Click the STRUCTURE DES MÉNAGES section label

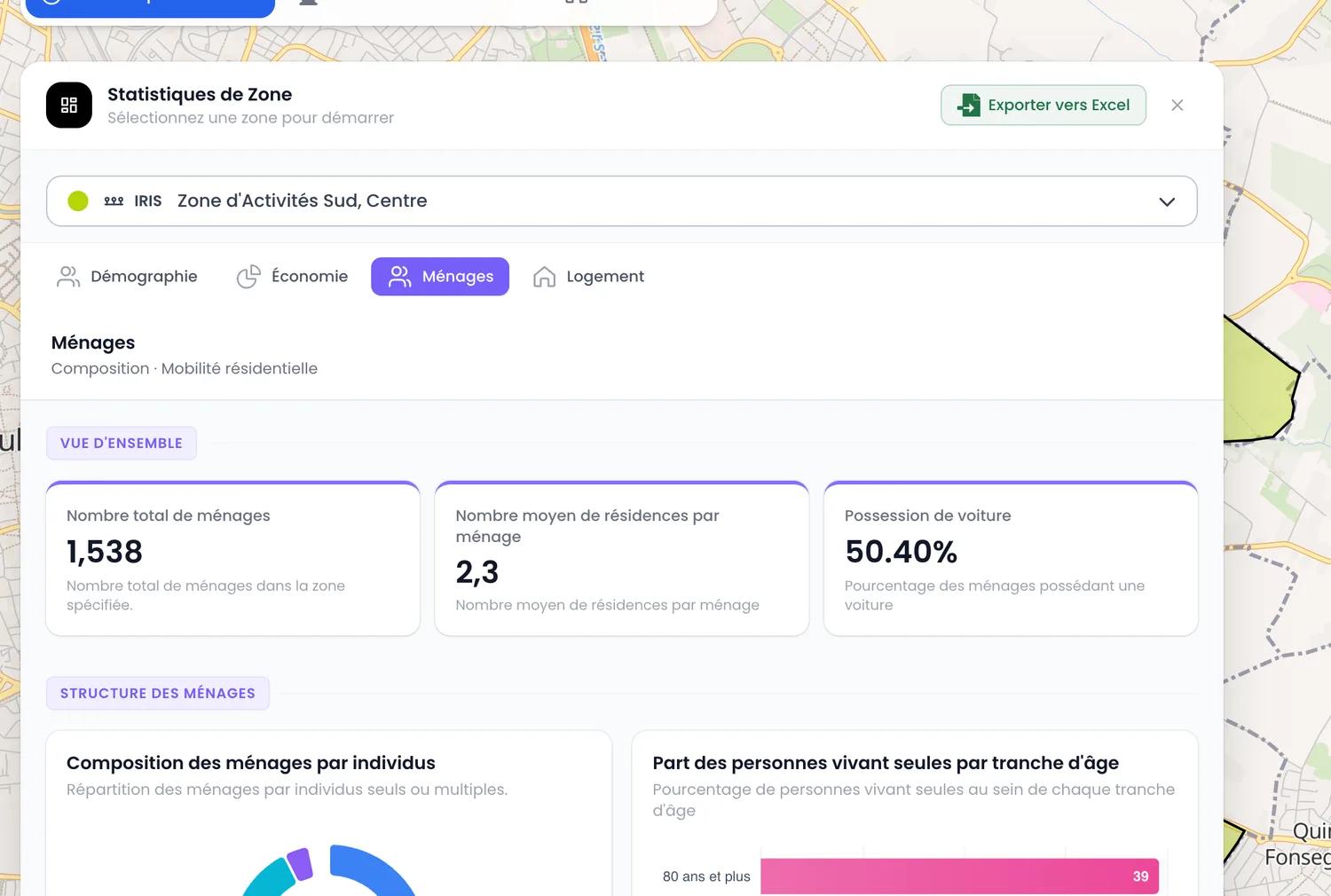click(158, 694)
